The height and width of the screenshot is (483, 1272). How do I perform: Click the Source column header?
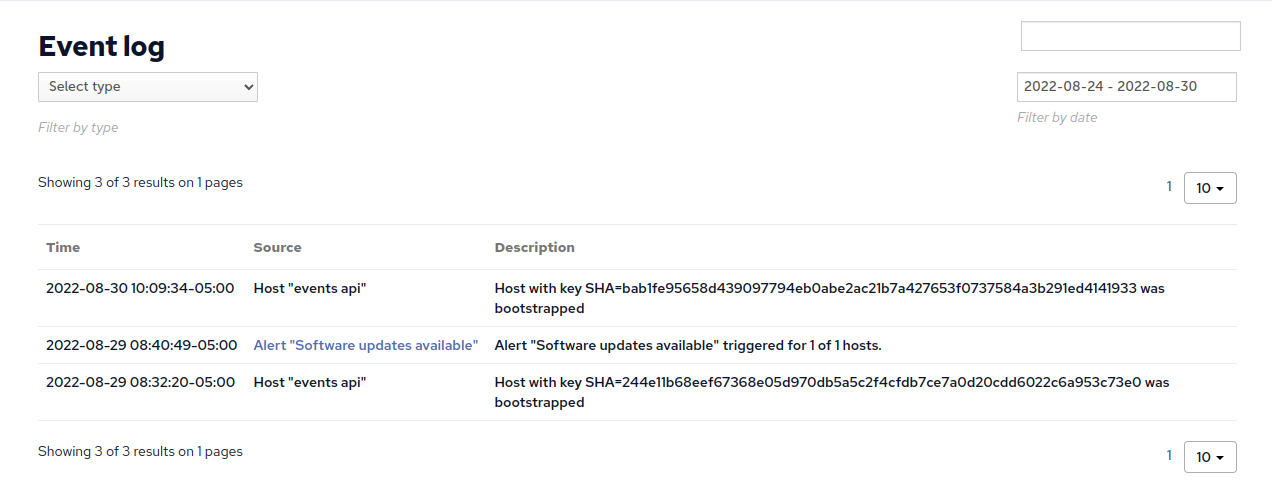pyautogui.click(x=277, y=247)
